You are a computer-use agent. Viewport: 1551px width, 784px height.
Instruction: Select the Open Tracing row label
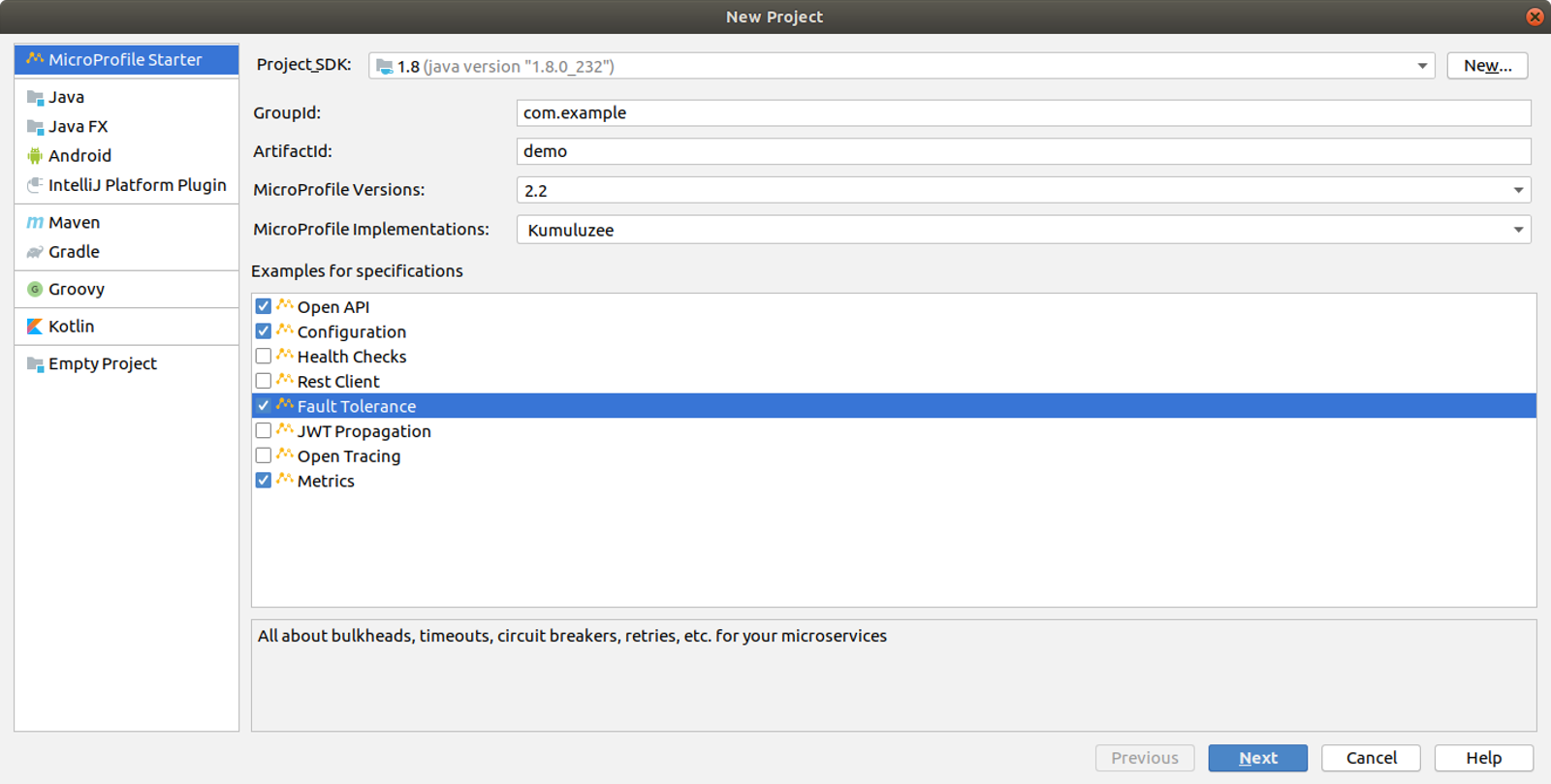349,456
